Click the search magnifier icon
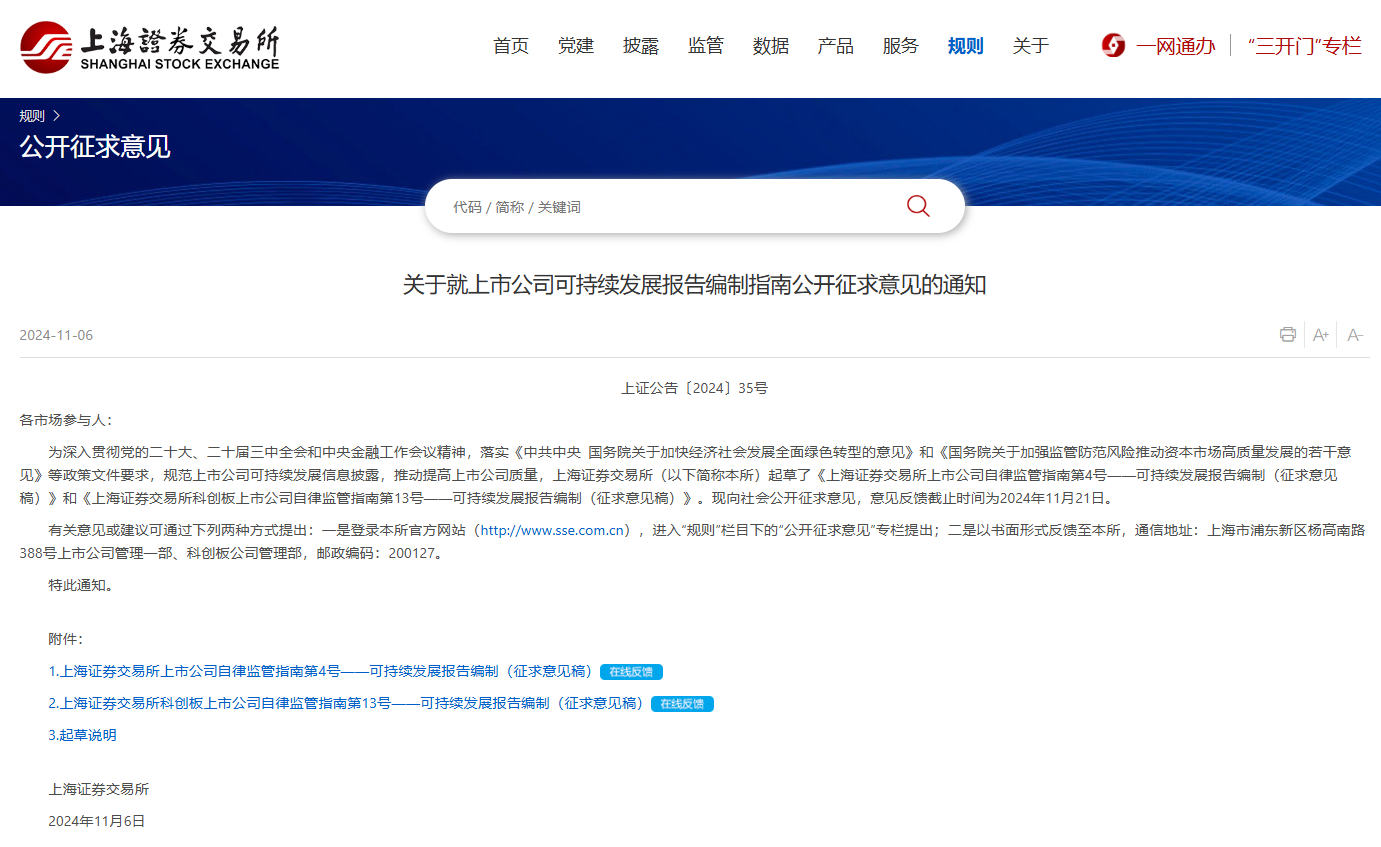This screenshot has width=1381, height=847. click(917, 206)
